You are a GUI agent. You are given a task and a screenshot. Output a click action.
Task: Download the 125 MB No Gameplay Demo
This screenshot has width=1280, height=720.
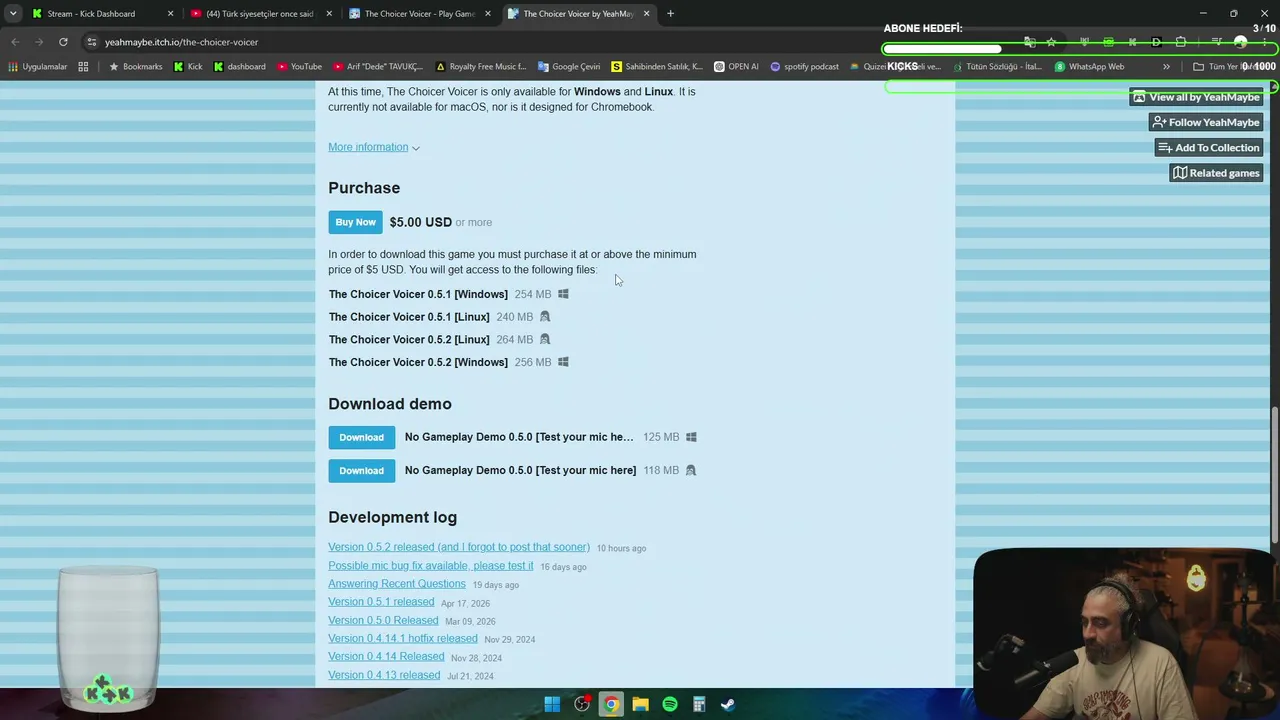(361, 437)
